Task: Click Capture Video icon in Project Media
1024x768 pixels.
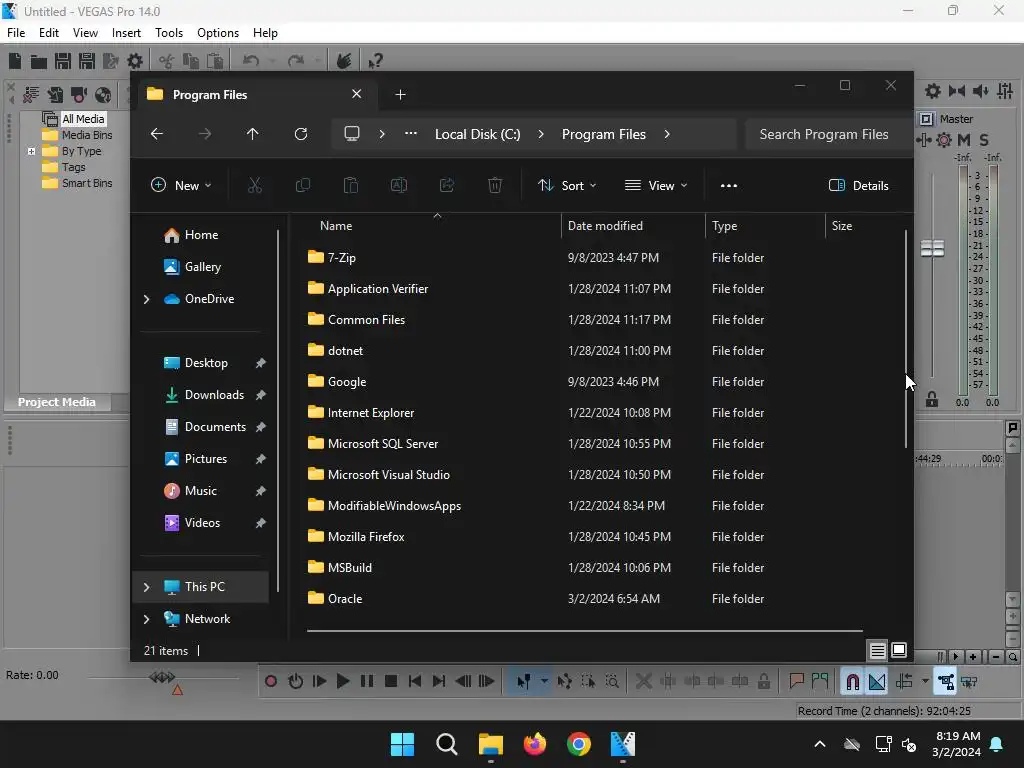Action: click(79, 95)
